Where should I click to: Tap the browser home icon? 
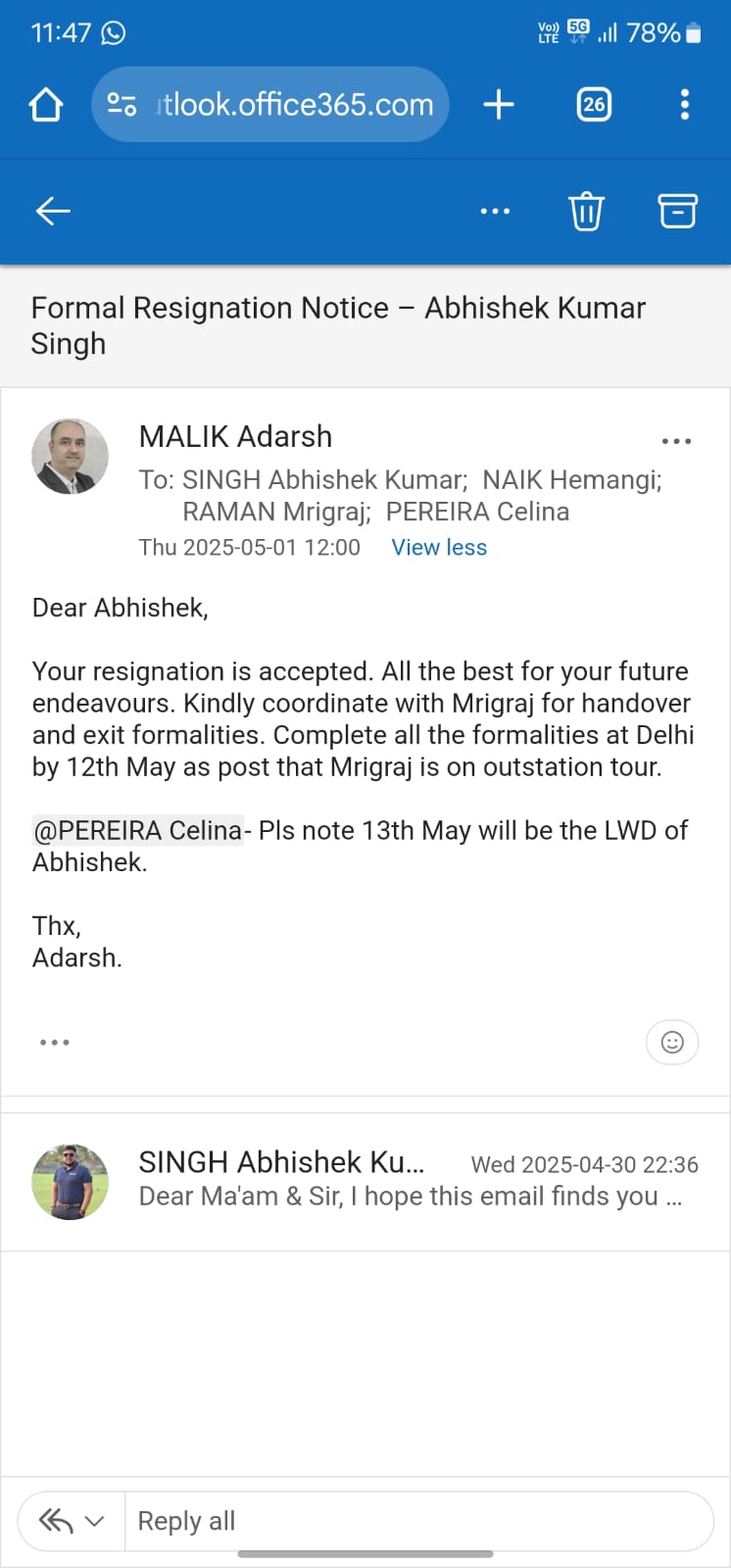pyautogui.click(x=46, y=105)
